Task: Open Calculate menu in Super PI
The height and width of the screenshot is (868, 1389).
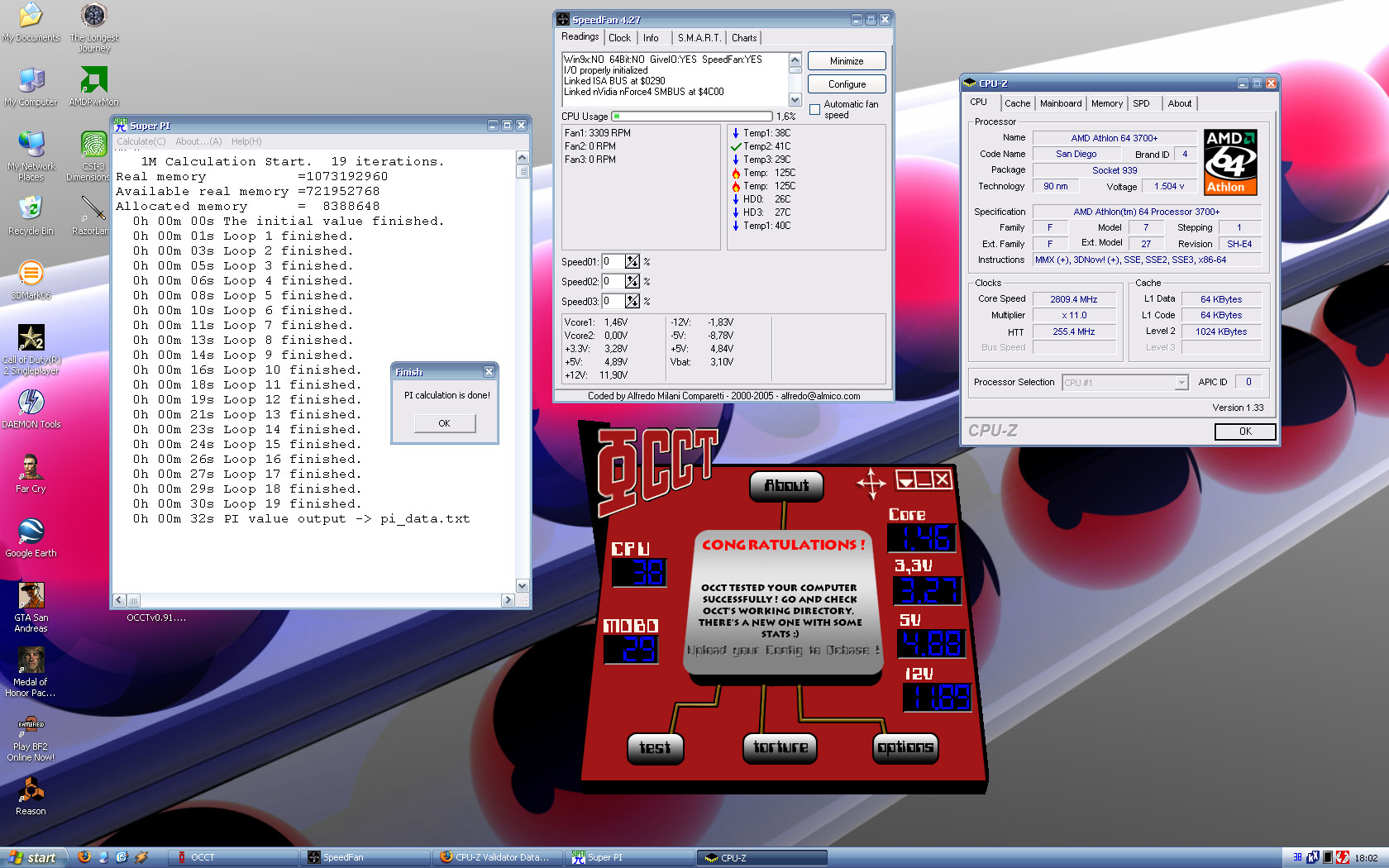Action: (x=141, y=141)
